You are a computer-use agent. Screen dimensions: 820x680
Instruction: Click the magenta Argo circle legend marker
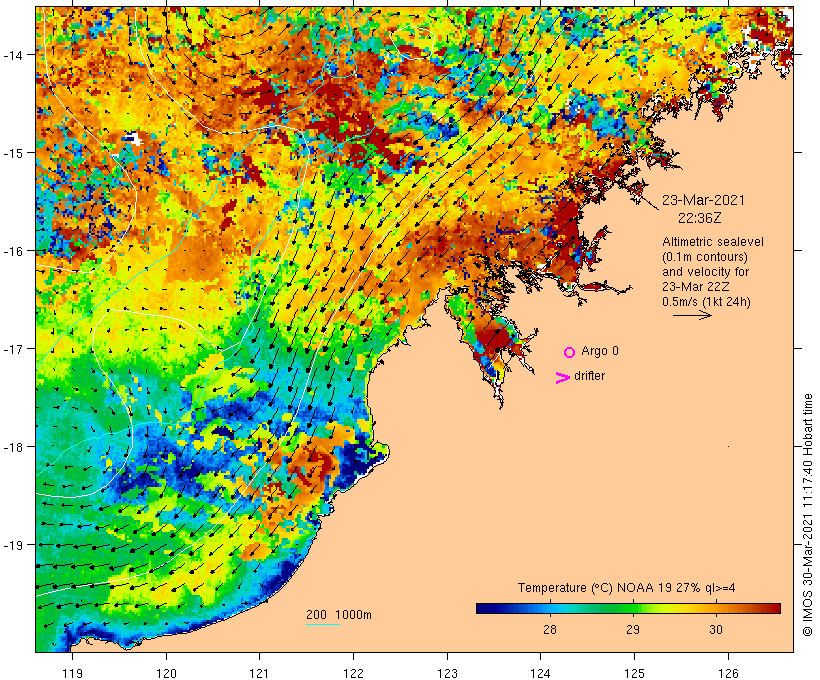(x=570, y=352)
